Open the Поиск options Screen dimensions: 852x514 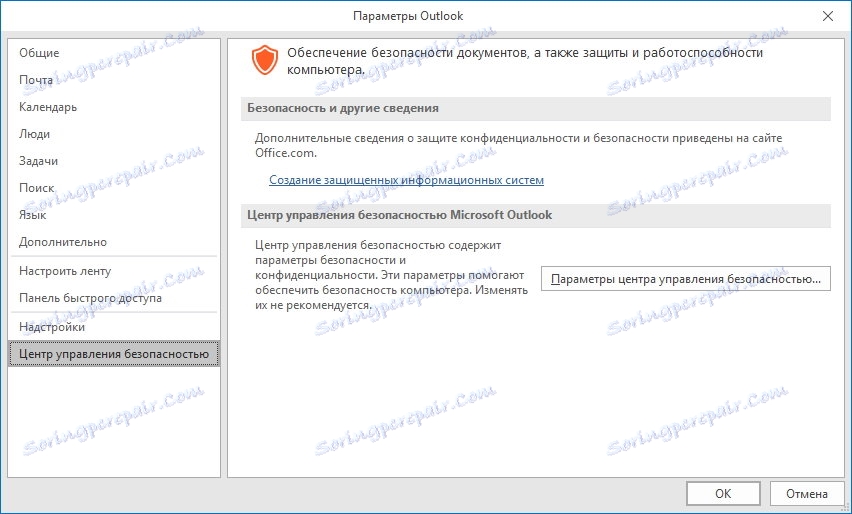coord(114,188)
